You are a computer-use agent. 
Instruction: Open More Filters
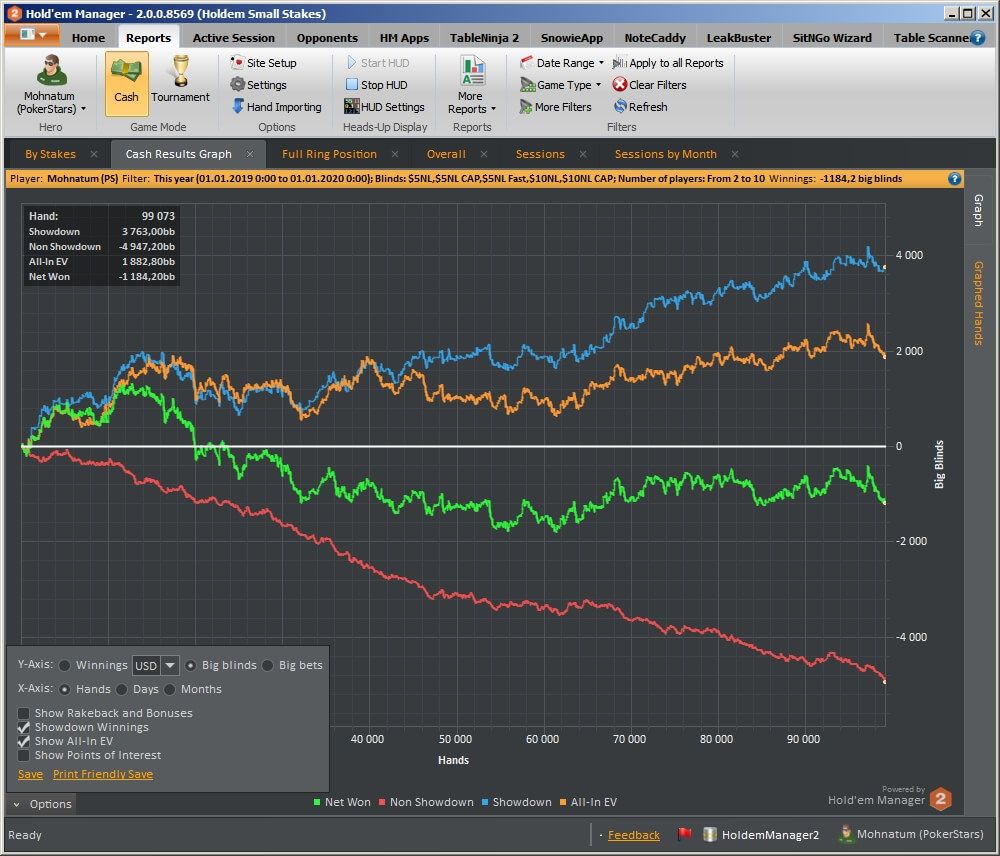[555, 107]
